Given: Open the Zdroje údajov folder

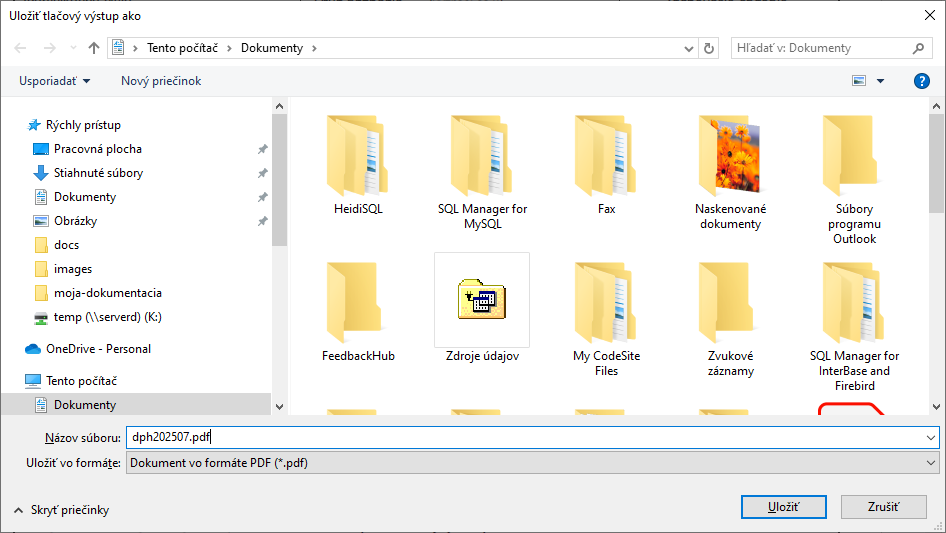Looking at the screenshot, I should pyautogui.click(x=482, y=310).
